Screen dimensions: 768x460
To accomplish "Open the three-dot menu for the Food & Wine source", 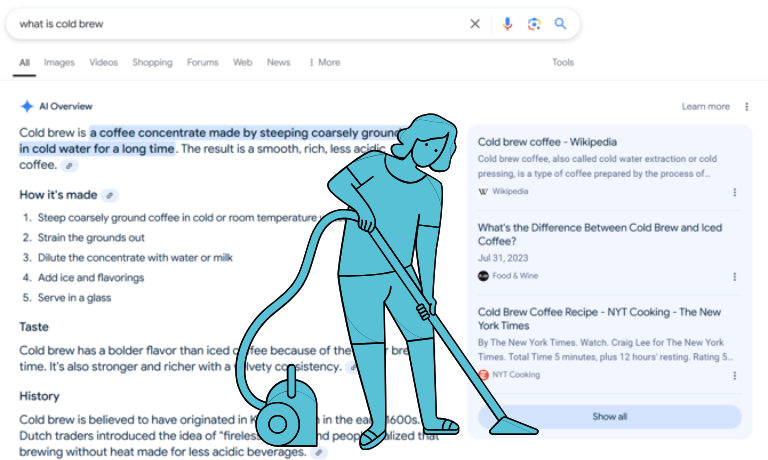I will point(734,277).
